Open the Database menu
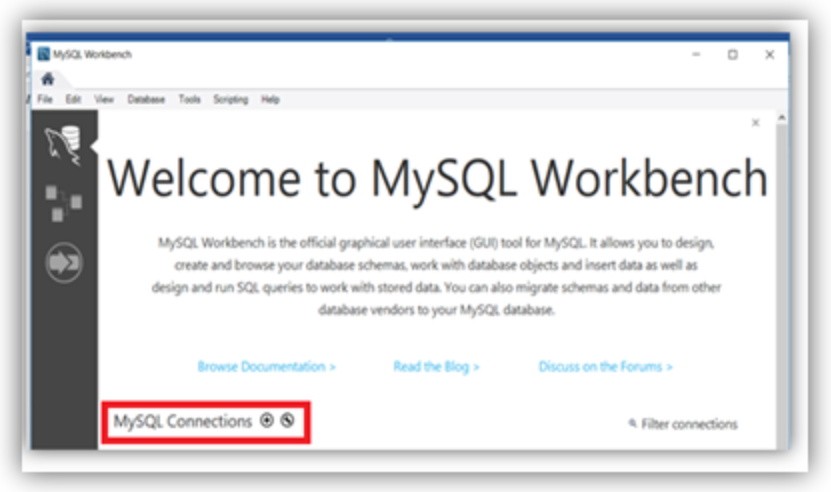831x492 pixels. pyautogui.click(x=146, y=99)
